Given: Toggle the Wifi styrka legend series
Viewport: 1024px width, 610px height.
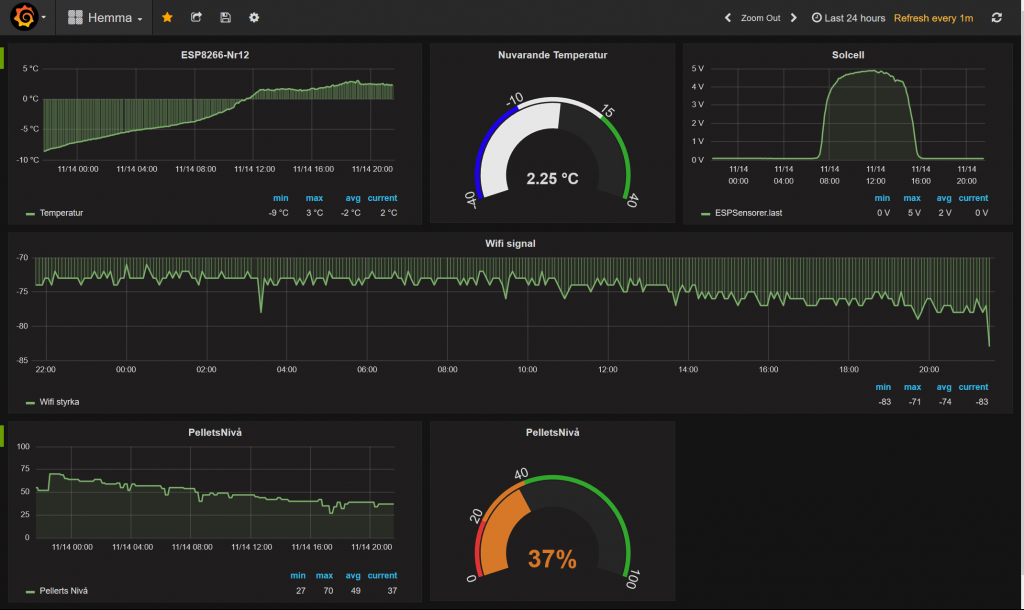Looking at the screenshot, I should [59, 402].
